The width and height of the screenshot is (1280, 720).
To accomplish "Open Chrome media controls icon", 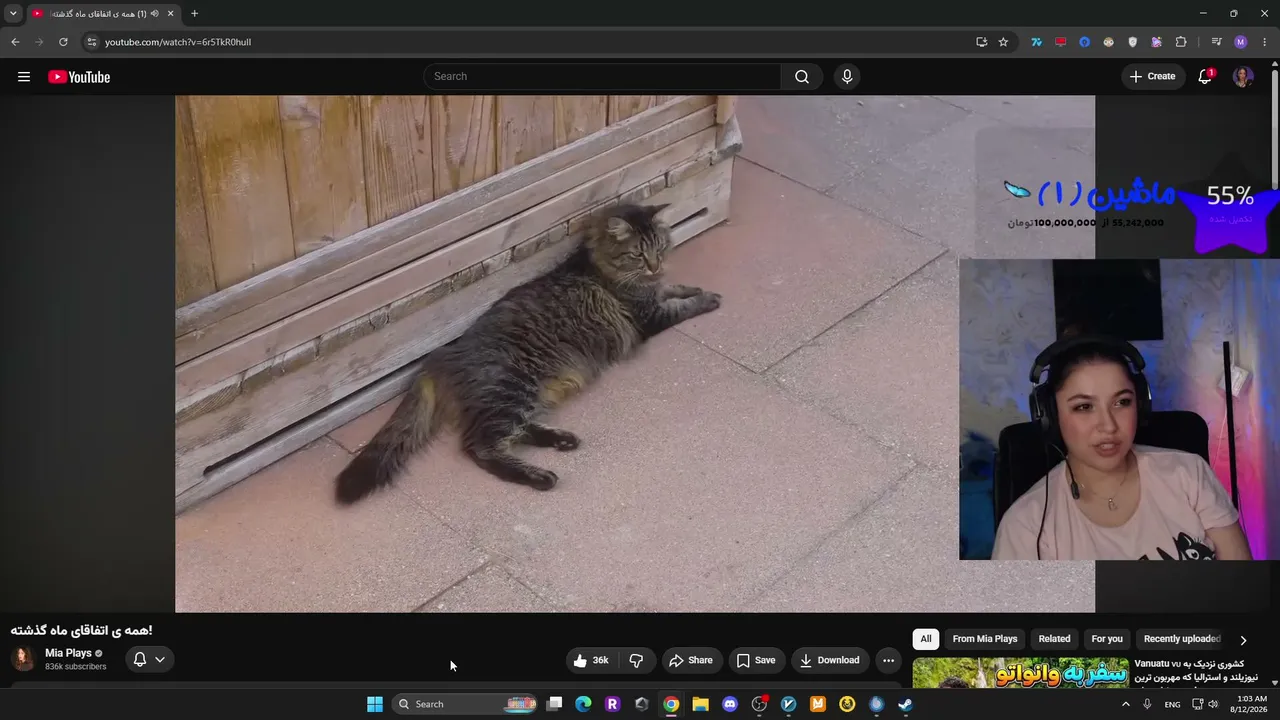I will [x=1216, y=42].
